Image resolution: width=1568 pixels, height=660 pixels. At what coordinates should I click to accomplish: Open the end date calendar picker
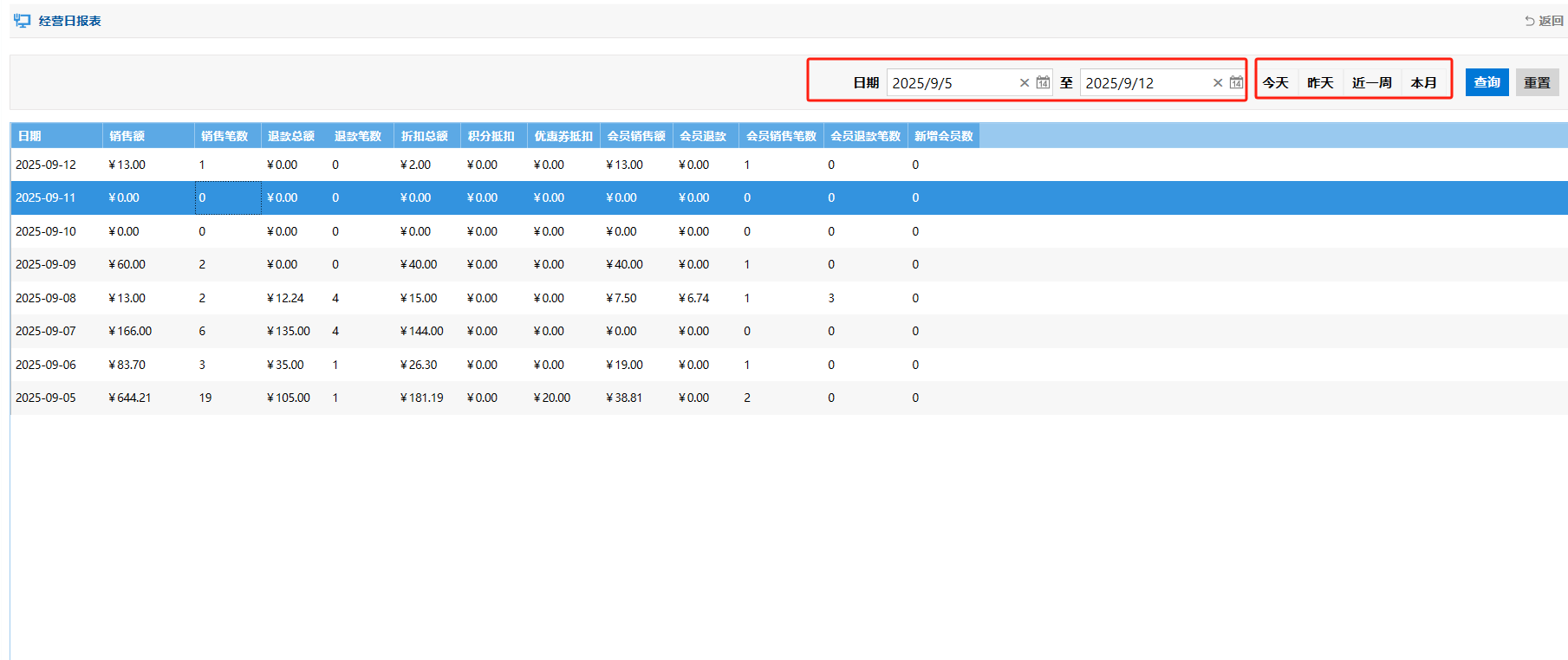[x=1236, y=82]
